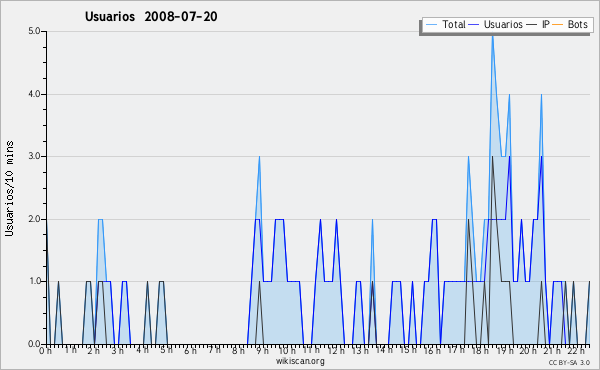
Task: Click the x-axis label '4 h'
Action: pos(142,350)
